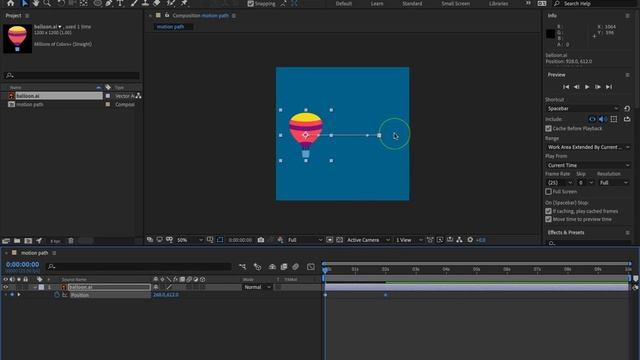Select the Eraser tool
This screenshot has width=640, height=360.
pos(157,3)
